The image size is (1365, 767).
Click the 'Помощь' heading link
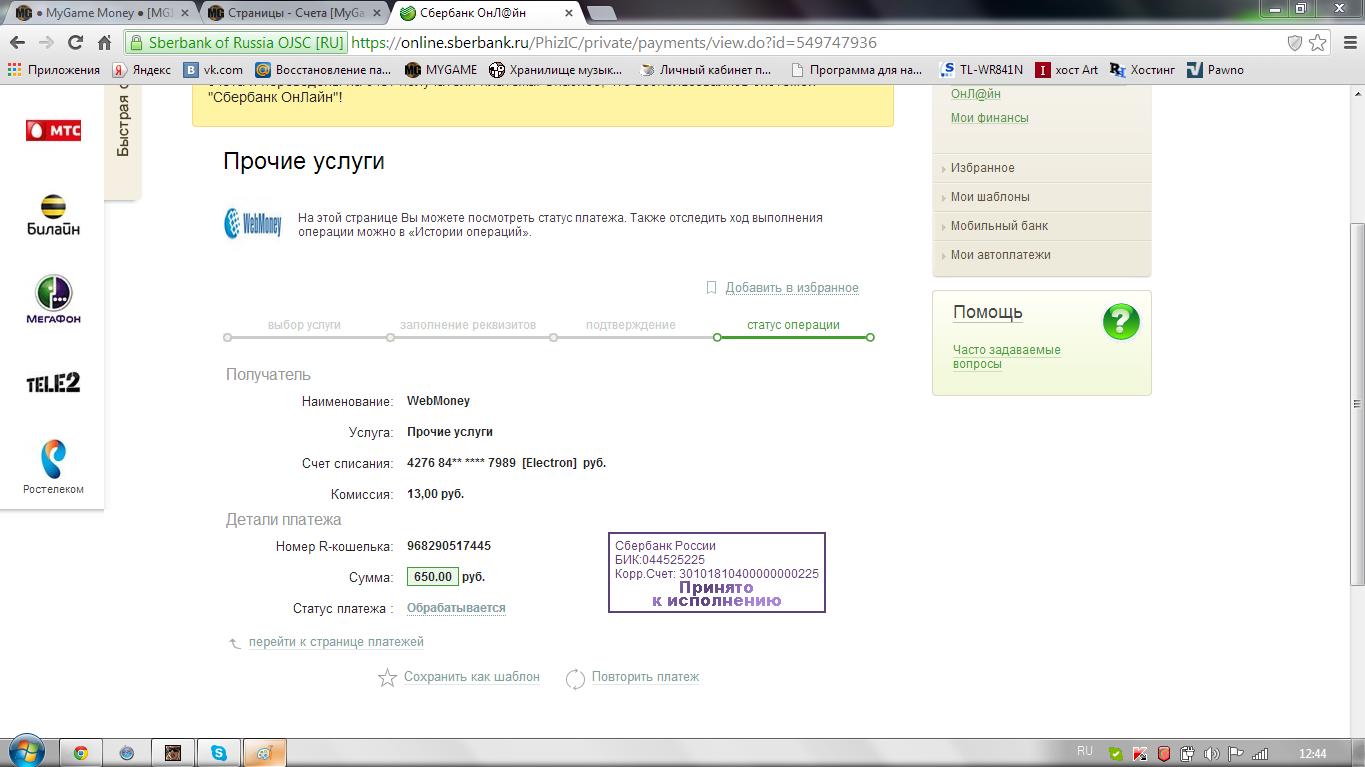(x=988, y=312)
